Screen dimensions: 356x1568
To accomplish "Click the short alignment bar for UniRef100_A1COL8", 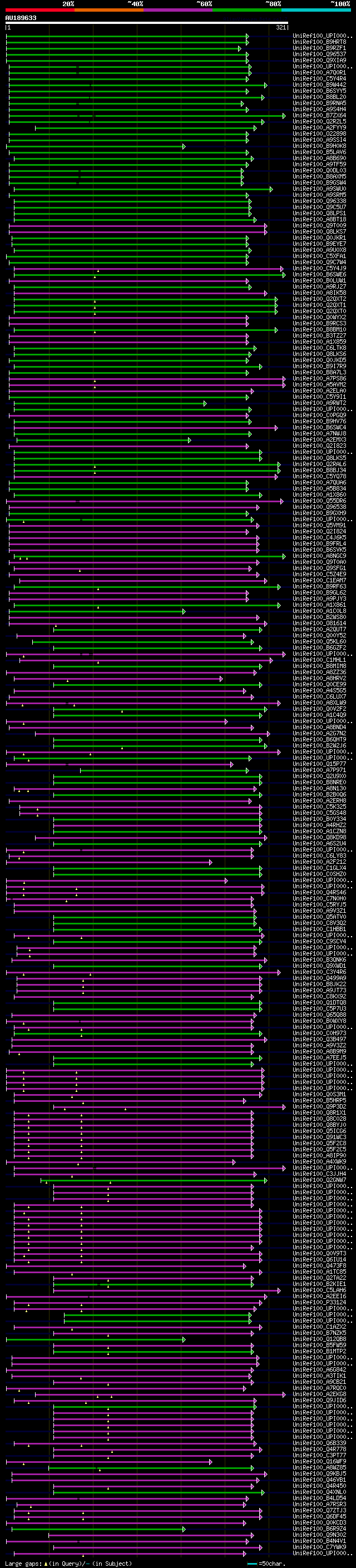I will pos(97,611).
